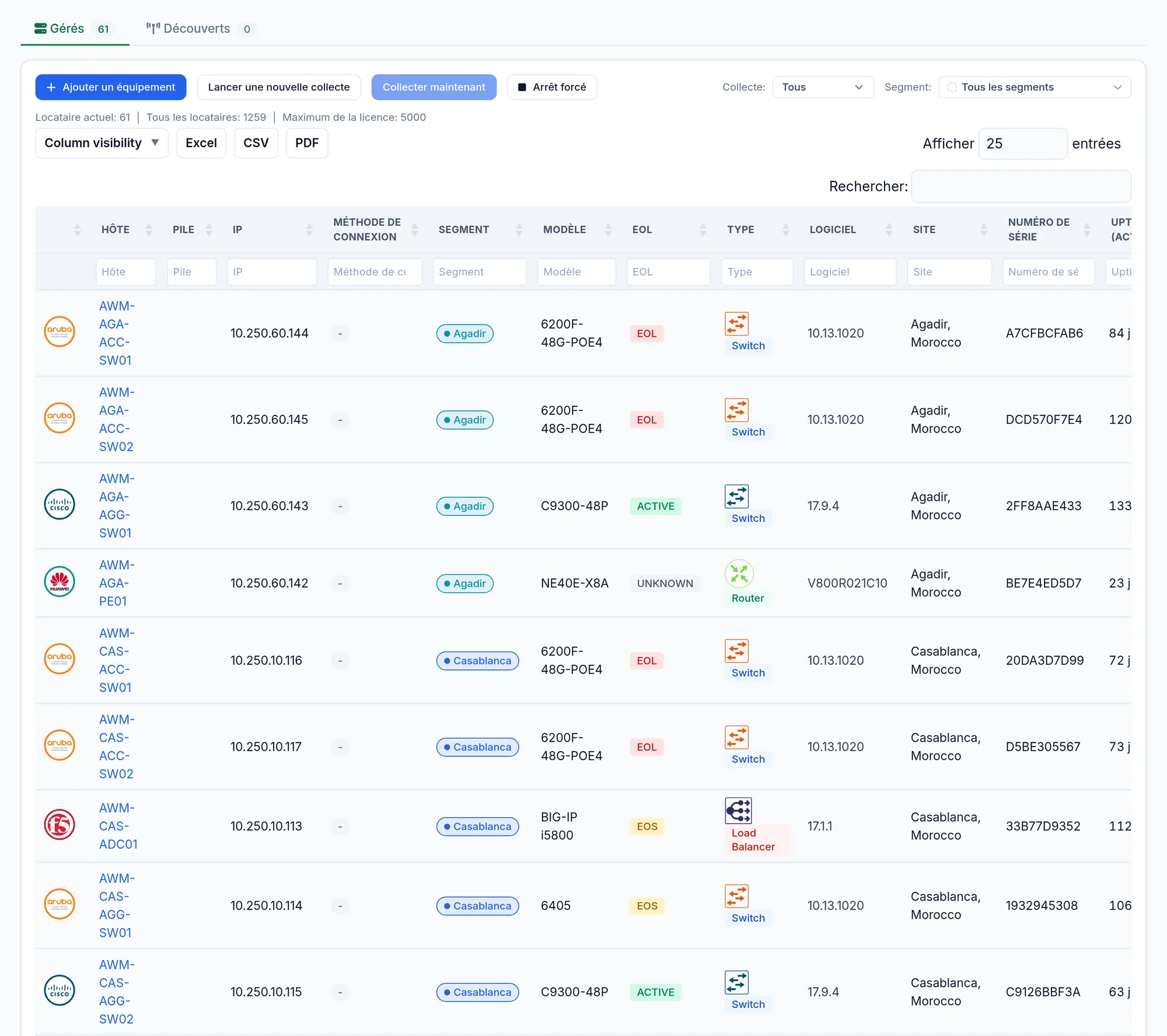The width and height of the screenshot is (1167, 1036).
Task: Focus the Hôte column filter field
Action: tap(126, 272)
